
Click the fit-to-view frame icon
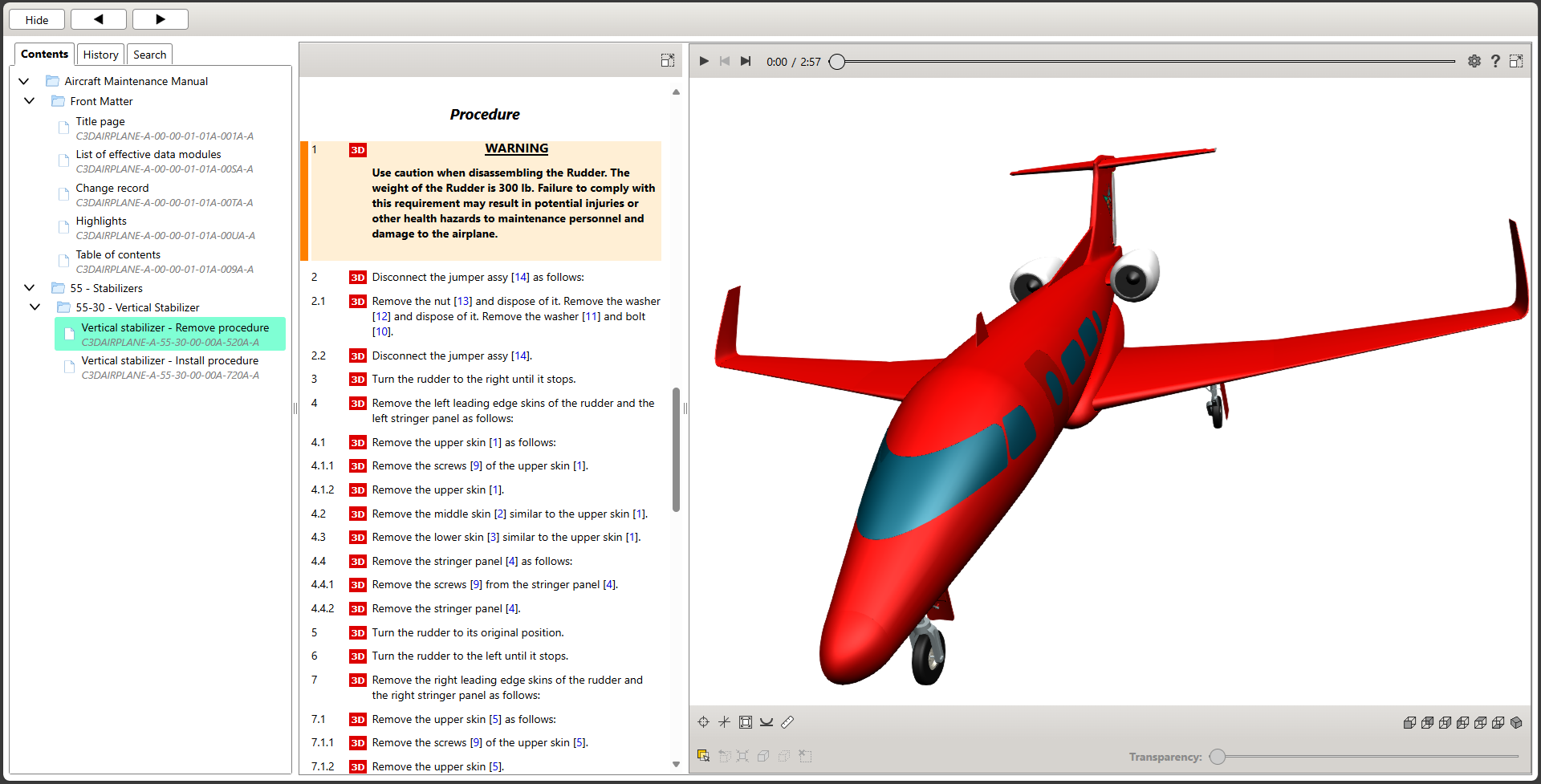(746, 722)
